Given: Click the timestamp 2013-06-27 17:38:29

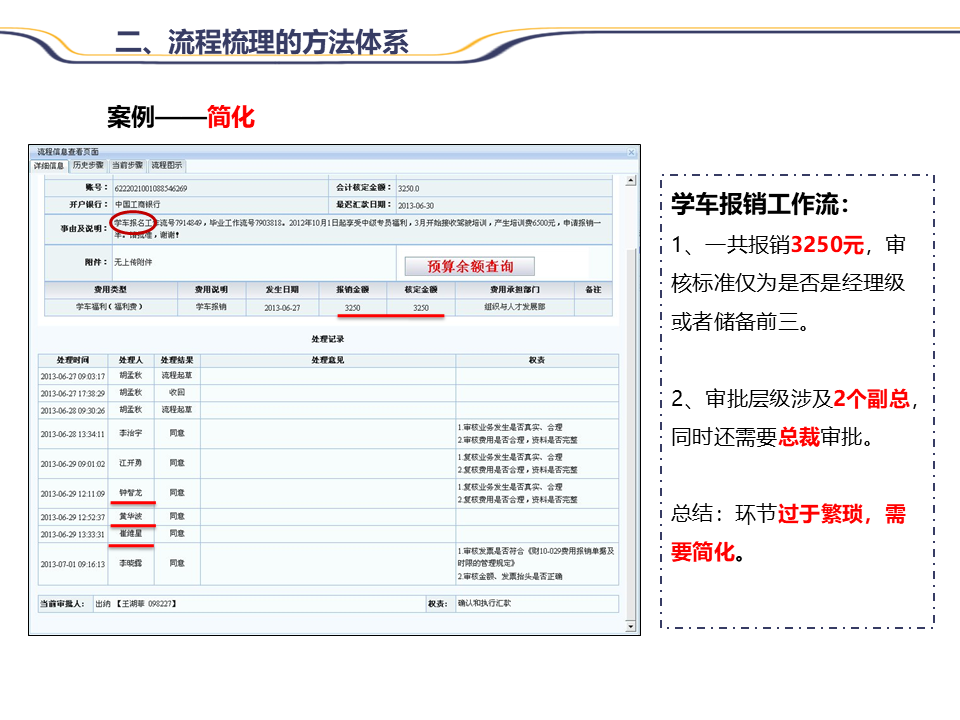Looking at the screenshot, I should pyautogui.click(x=73, y=394).
